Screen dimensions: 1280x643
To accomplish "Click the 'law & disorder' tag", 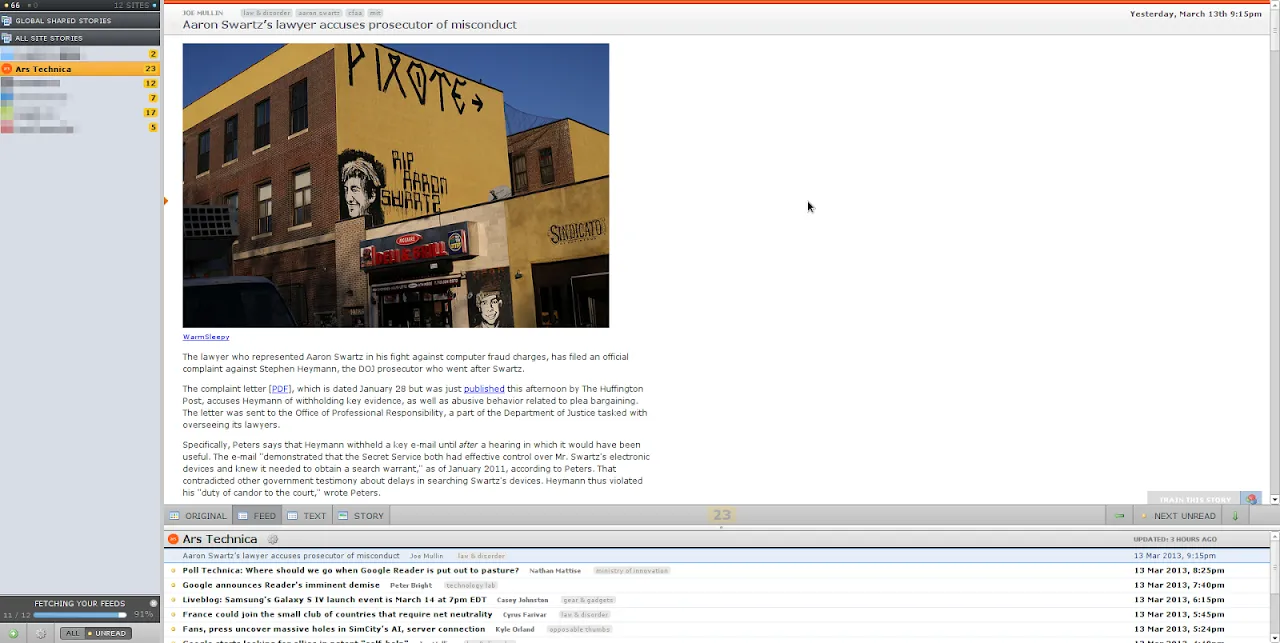I will (x=266, y=13).
